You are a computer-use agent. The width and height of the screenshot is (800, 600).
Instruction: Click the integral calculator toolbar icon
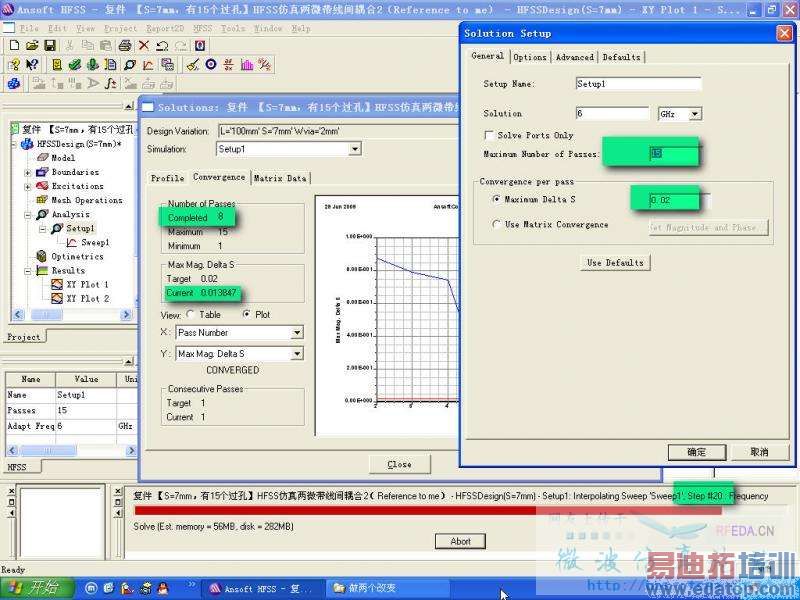click(110, 83)
